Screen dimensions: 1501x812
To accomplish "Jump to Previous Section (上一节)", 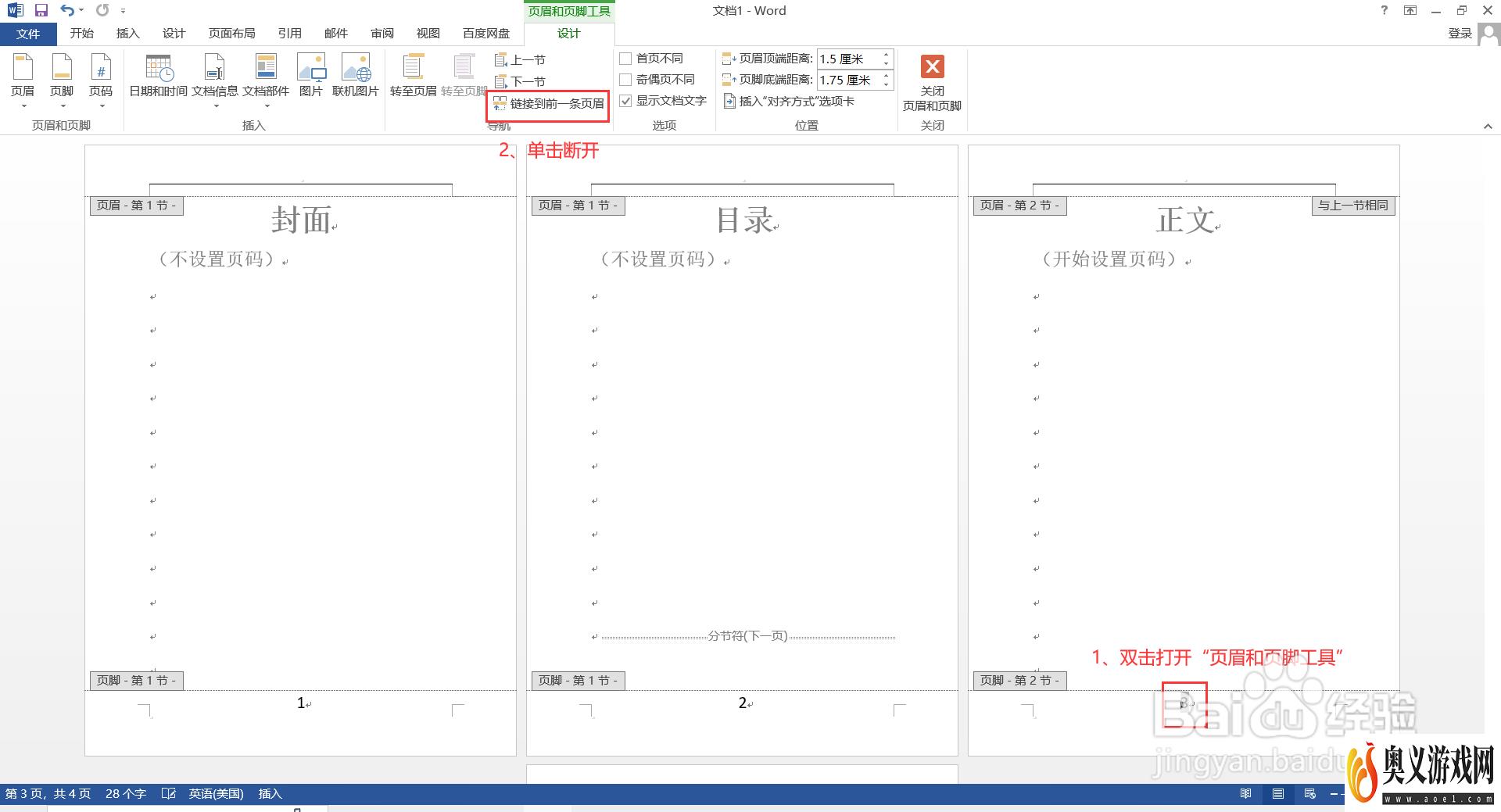I will pyautogui.click(x=520, y=59).
